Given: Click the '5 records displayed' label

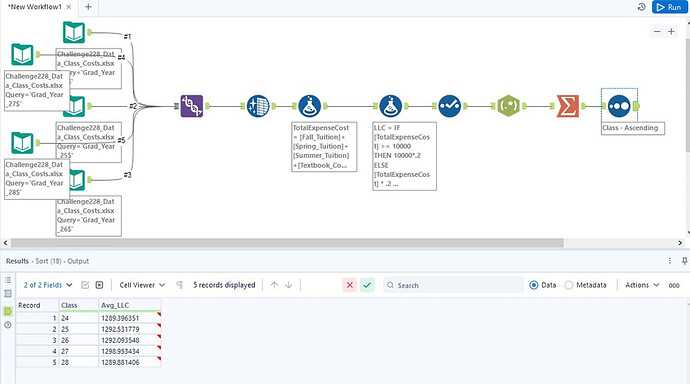Looking at the screenshot, I should (x=224, y=285).
